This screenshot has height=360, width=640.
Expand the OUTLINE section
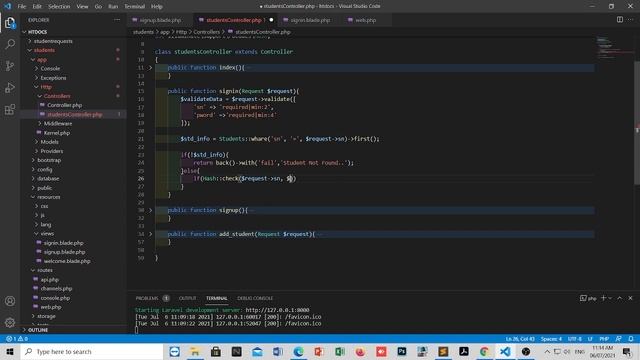38,330
